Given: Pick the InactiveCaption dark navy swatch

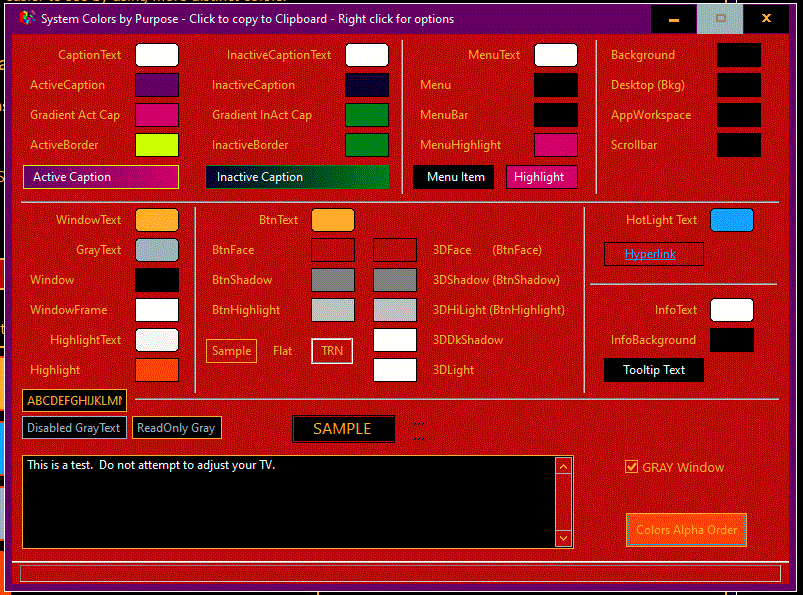Looking at the screenshot, I should click(x=367, y=85).
